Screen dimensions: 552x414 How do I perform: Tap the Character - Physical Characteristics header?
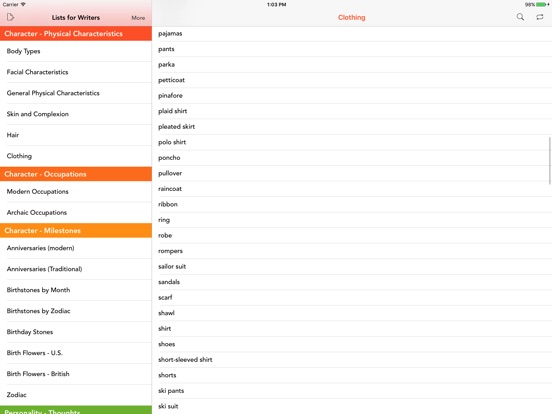[76, 33]
